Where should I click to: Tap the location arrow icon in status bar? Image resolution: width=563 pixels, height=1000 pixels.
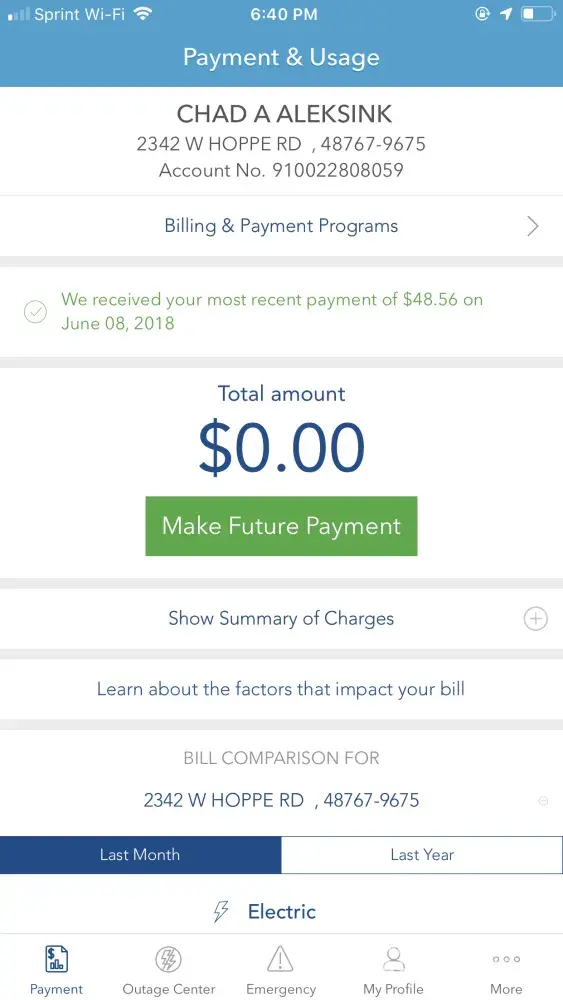(x=506, y=14)
